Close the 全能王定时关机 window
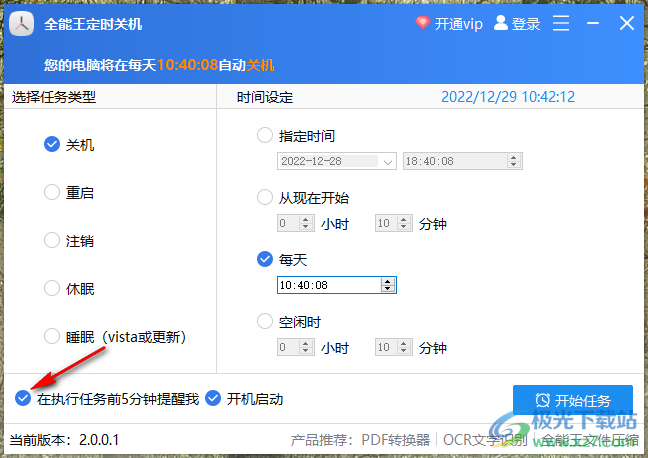Image resolution: width=648 pixels, height=458 pixels. [627, 23]
